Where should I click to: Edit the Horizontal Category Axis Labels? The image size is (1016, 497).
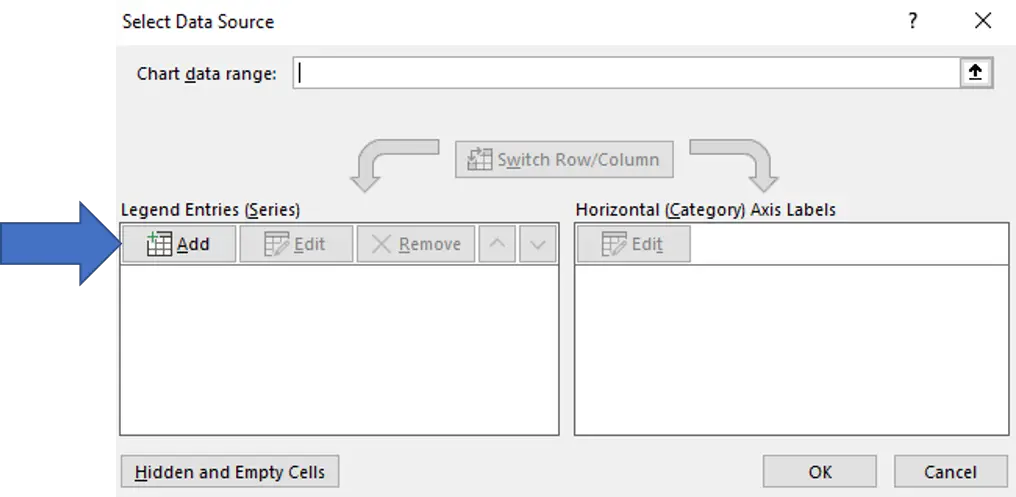pos(634,244)
